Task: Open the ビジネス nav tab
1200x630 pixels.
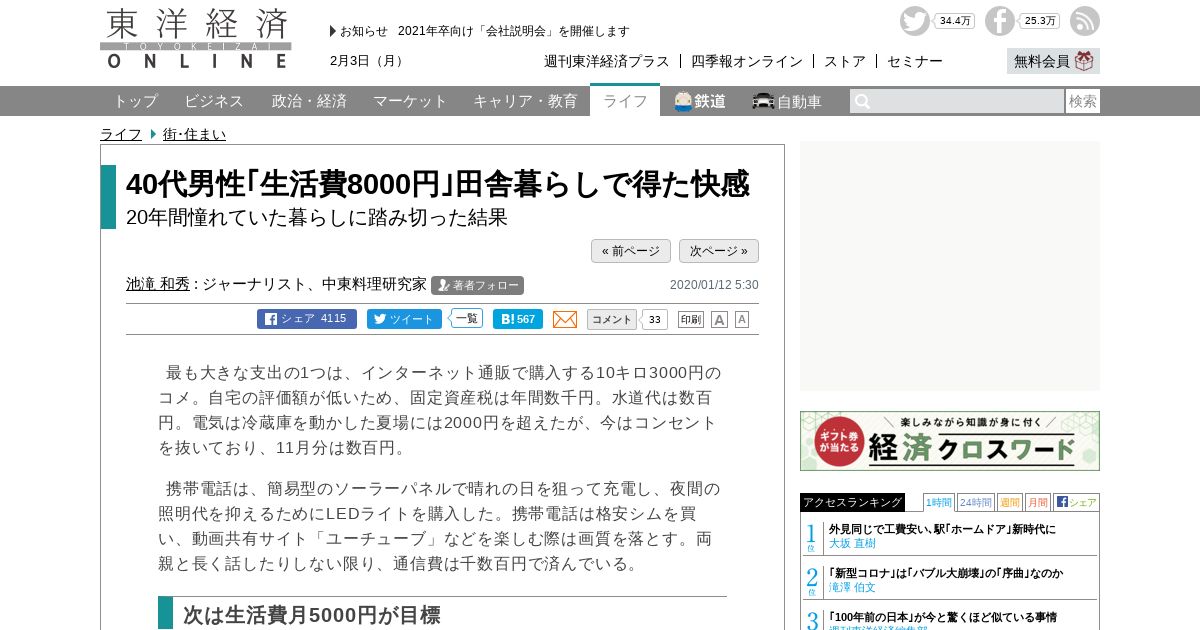Action: click(x=214, y=101)
